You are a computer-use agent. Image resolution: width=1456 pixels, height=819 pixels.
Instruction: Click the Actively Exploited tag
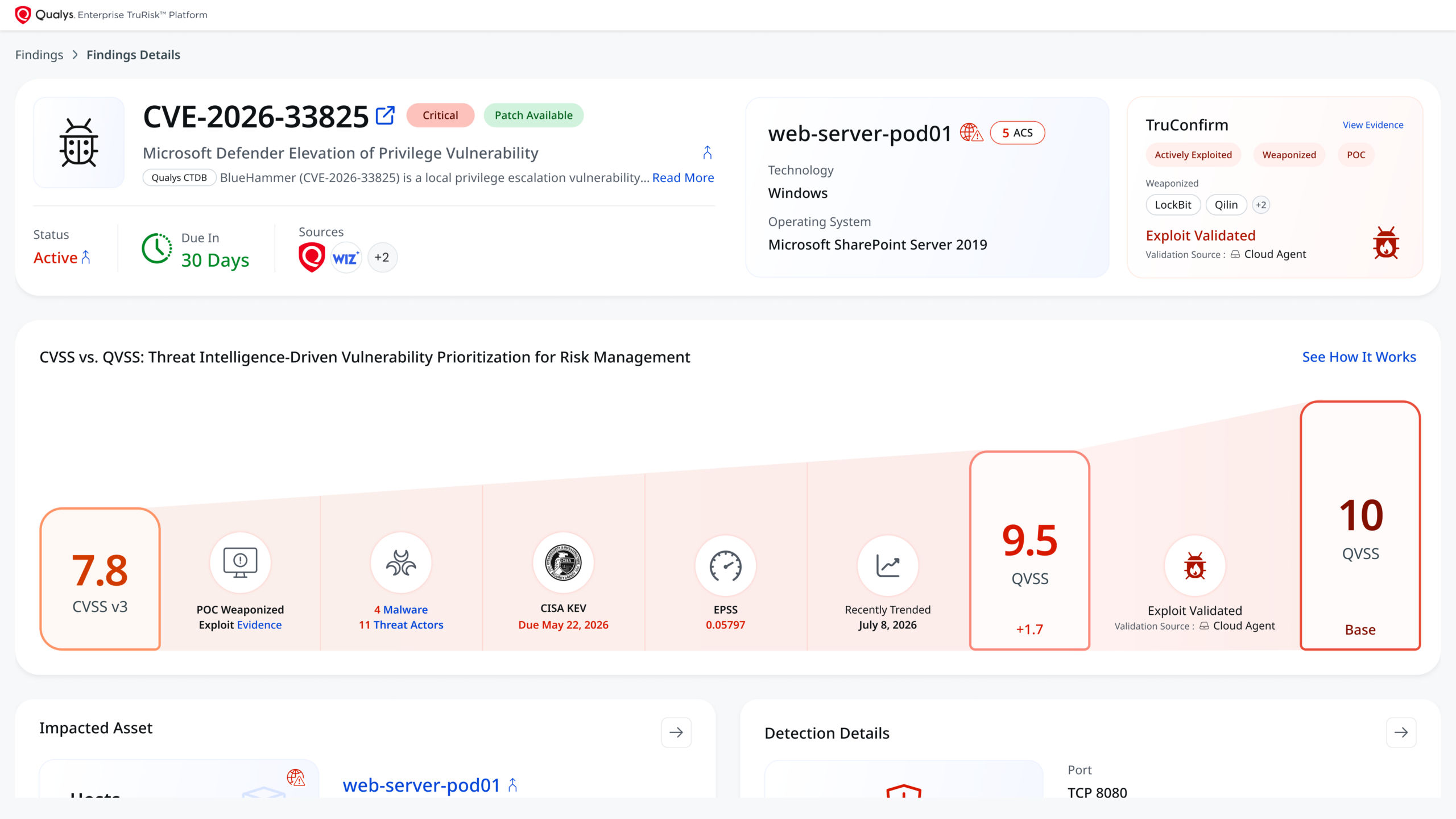click(1193, 155)
